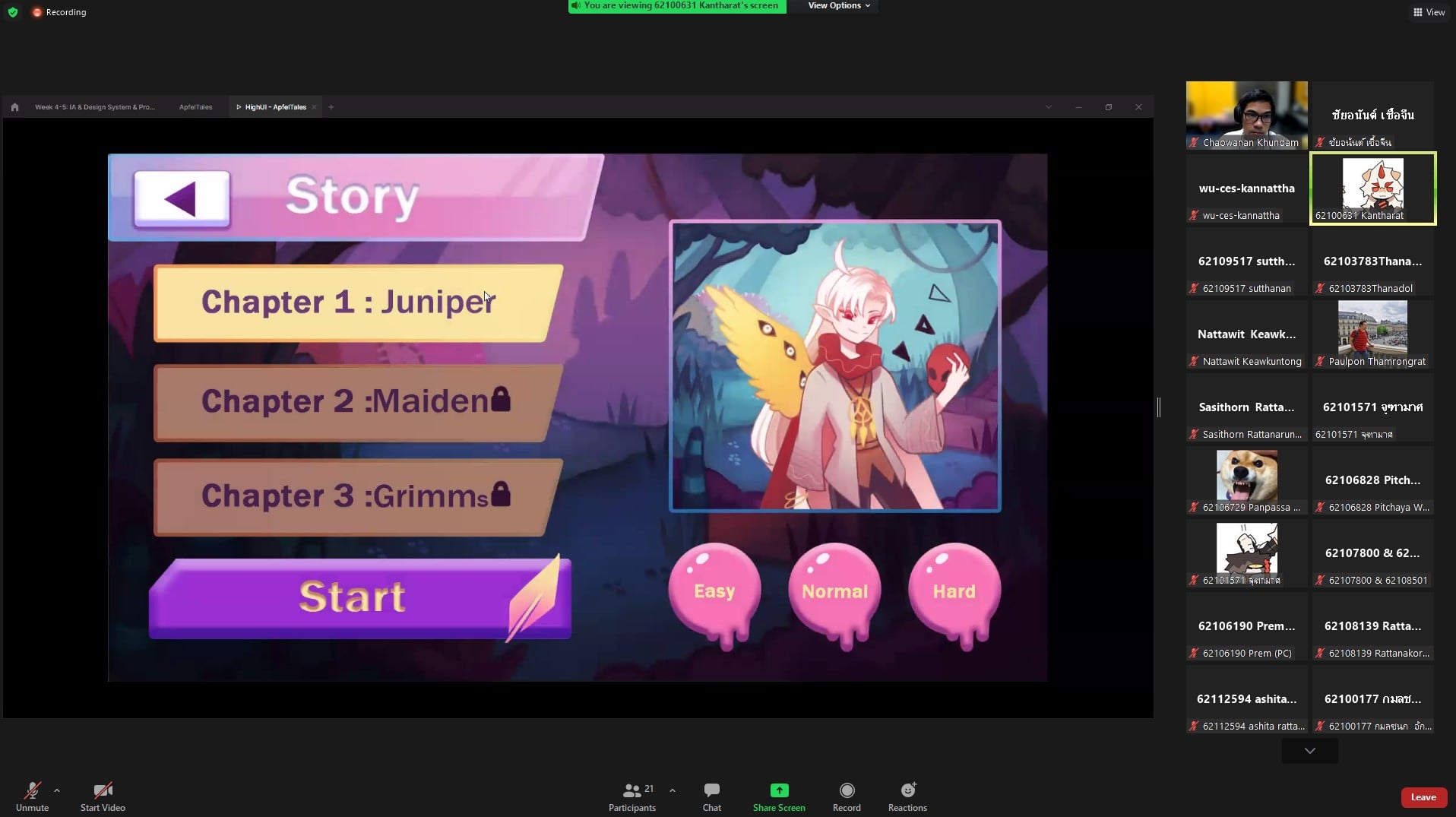Open audio options arrow beside Unmute
The width and height of the screenshot is (1456, 817).
tap(57, 790)
